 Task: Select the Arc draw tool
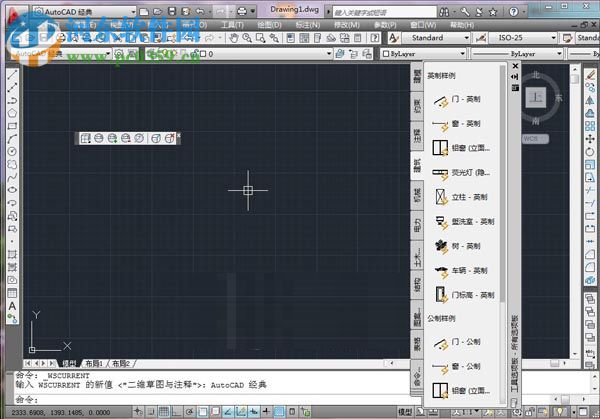click(x=12, y=139)
